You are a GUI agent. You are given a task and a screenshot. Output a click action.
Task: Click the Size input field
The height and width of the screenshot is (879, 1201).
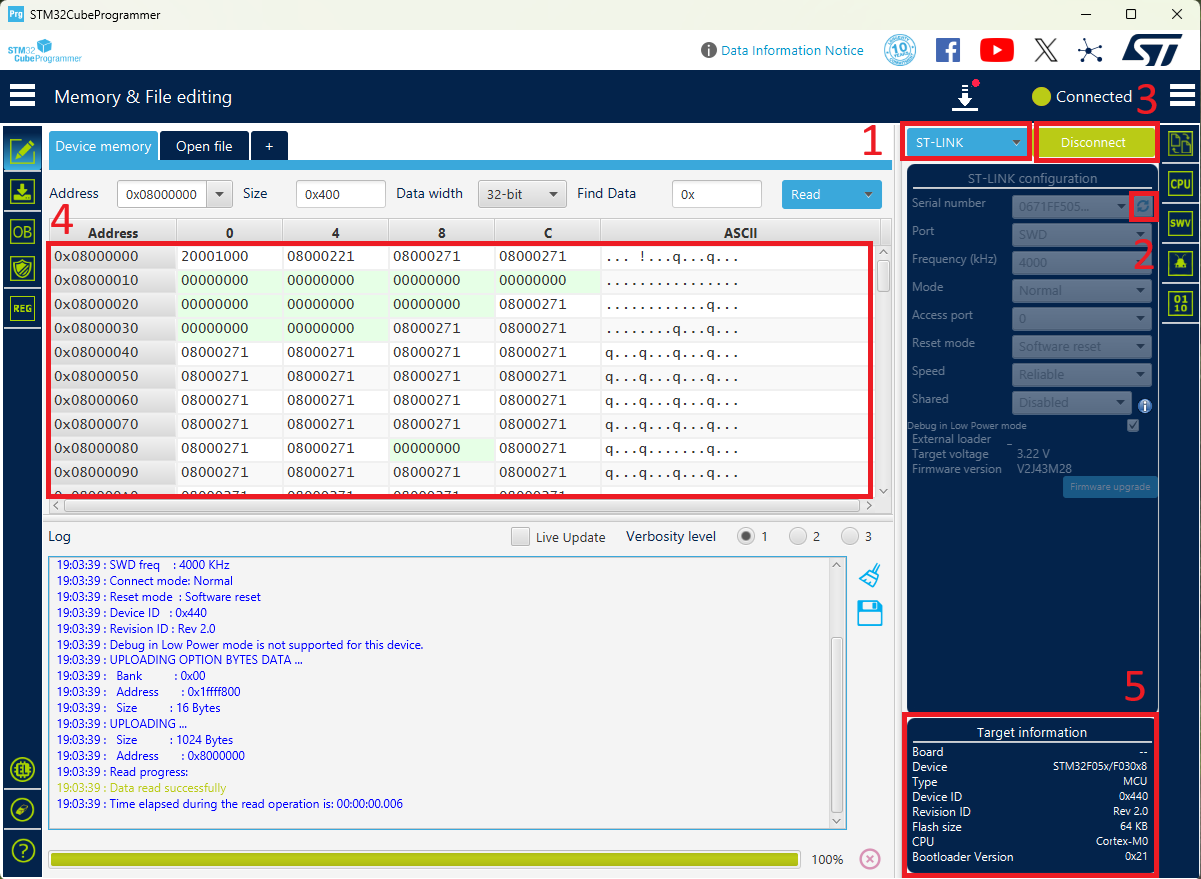340,194
